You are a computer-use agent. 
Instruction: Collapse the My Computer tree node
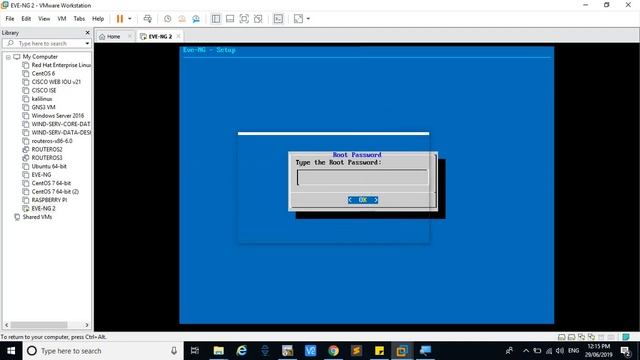[x=8, y=57]
